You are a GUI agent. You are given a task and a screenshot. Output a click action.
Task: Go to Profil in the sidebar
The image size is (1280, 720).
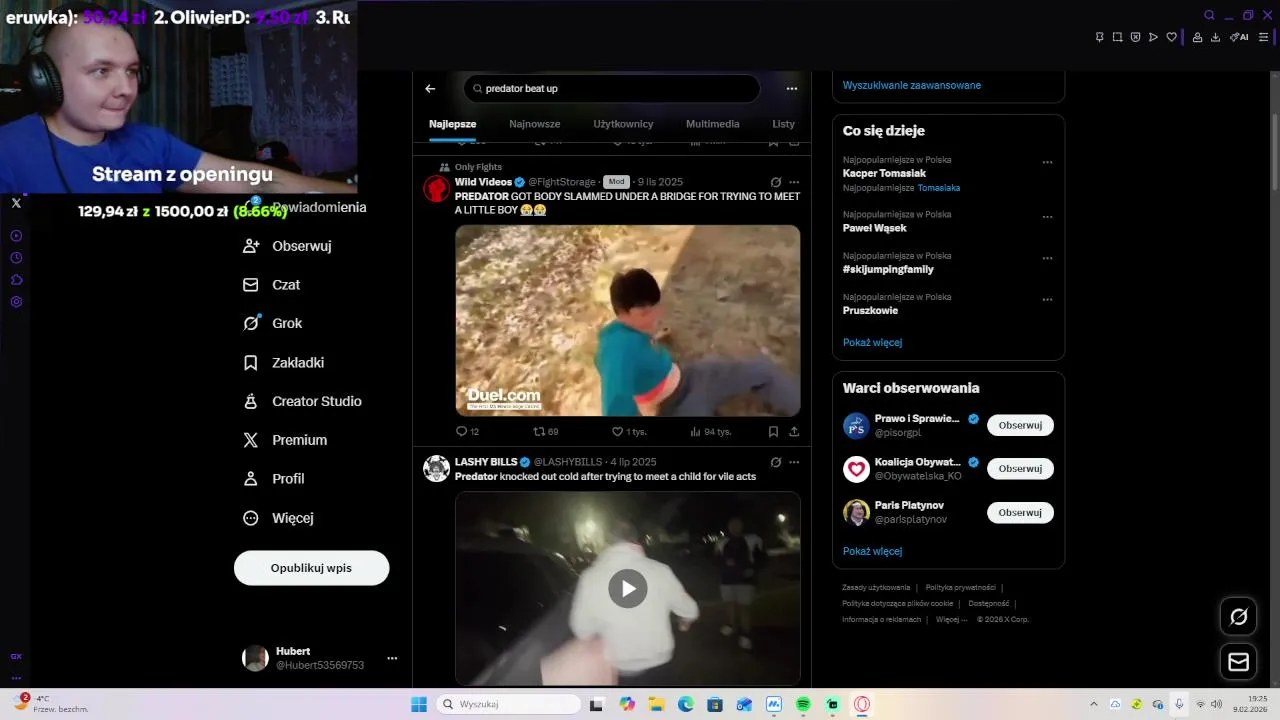(x=273, y=479)
